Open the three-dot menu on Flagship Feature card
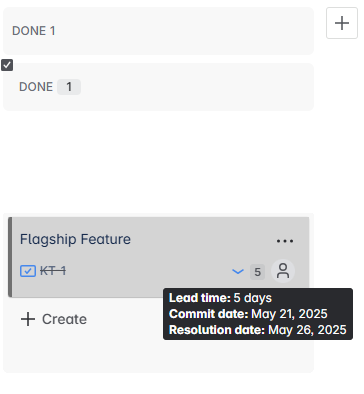The image size is (364, 394). coord(285,241)
